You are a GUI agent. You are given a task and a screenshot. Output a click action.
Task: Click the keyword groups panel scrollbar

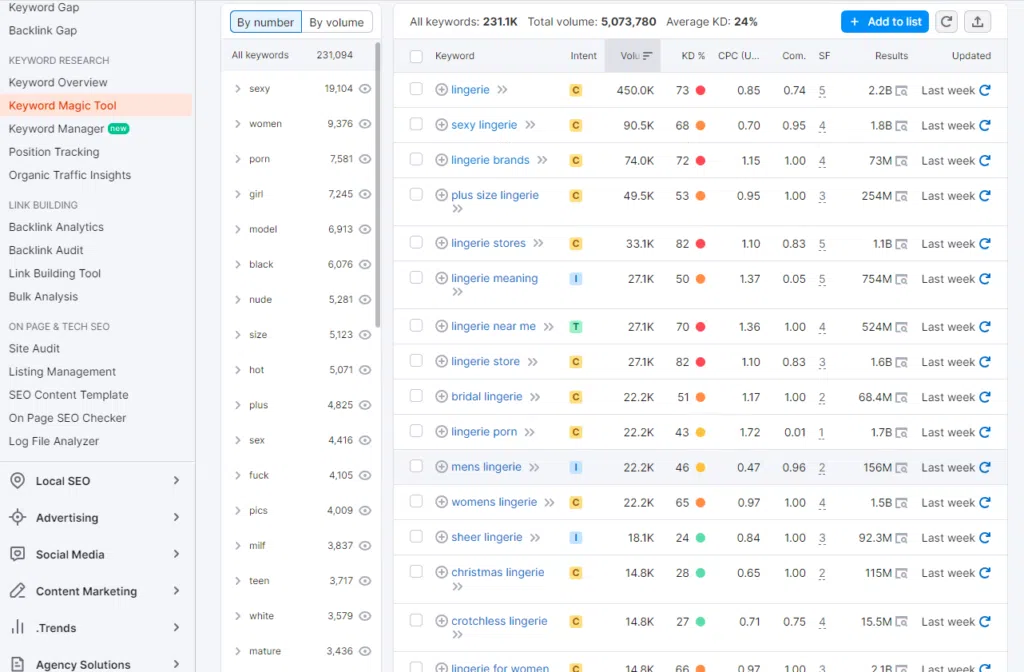(x=377, y=185)
